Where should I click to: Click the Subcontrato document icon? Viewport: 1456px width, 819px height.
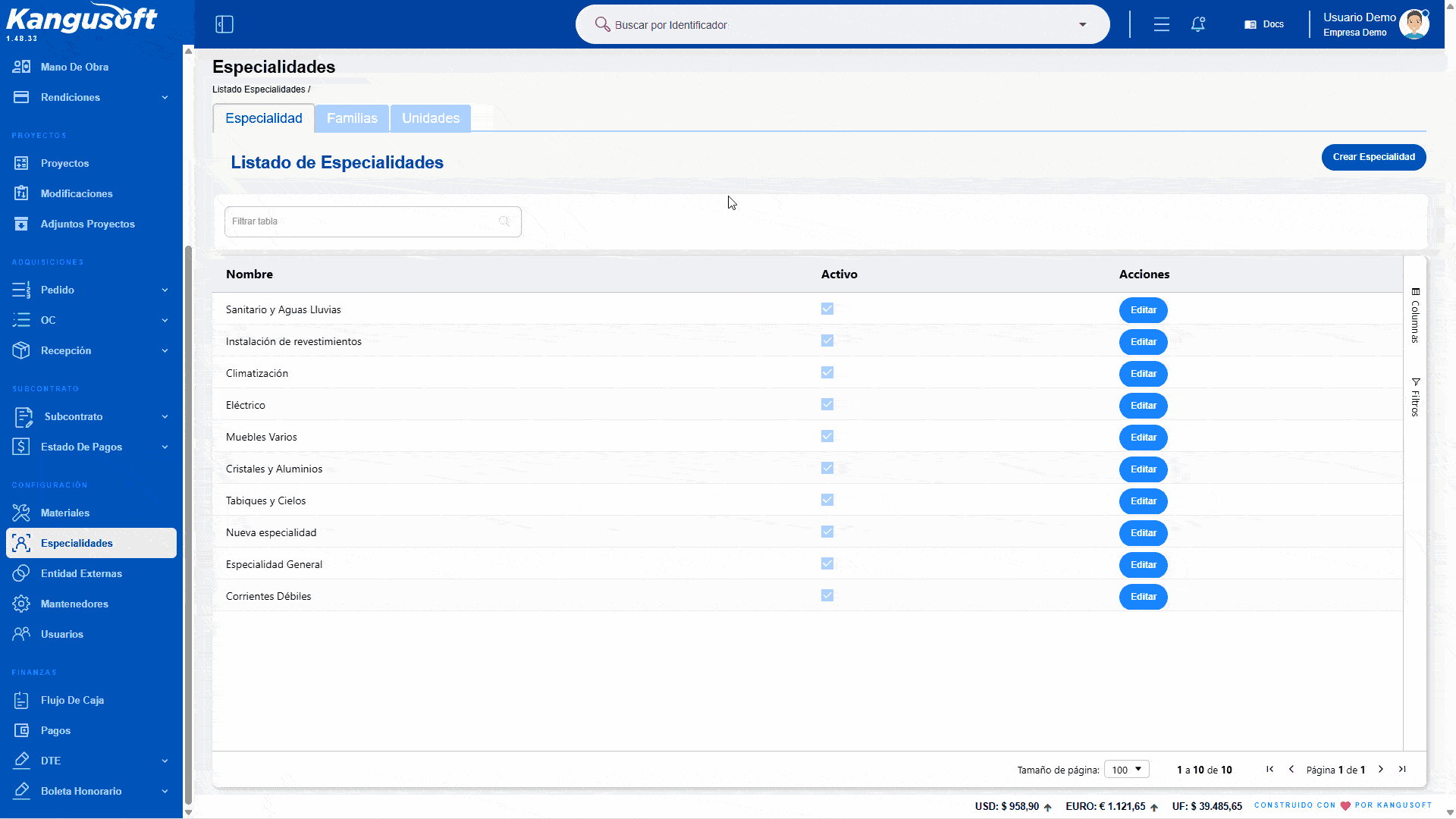pos(24,417)
